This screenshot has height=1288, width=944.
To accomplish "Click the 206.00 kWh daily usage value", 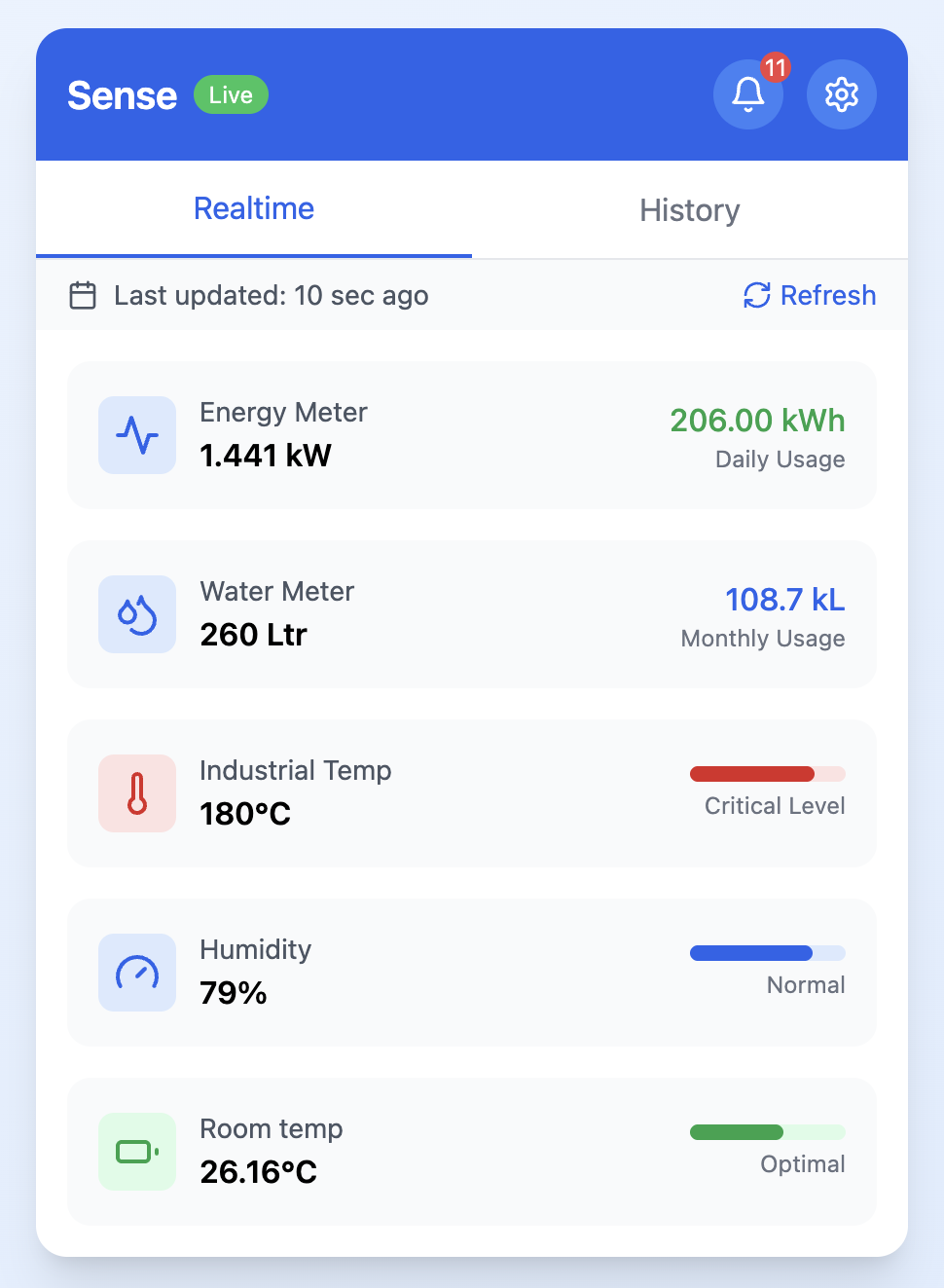I will [757, 421].
